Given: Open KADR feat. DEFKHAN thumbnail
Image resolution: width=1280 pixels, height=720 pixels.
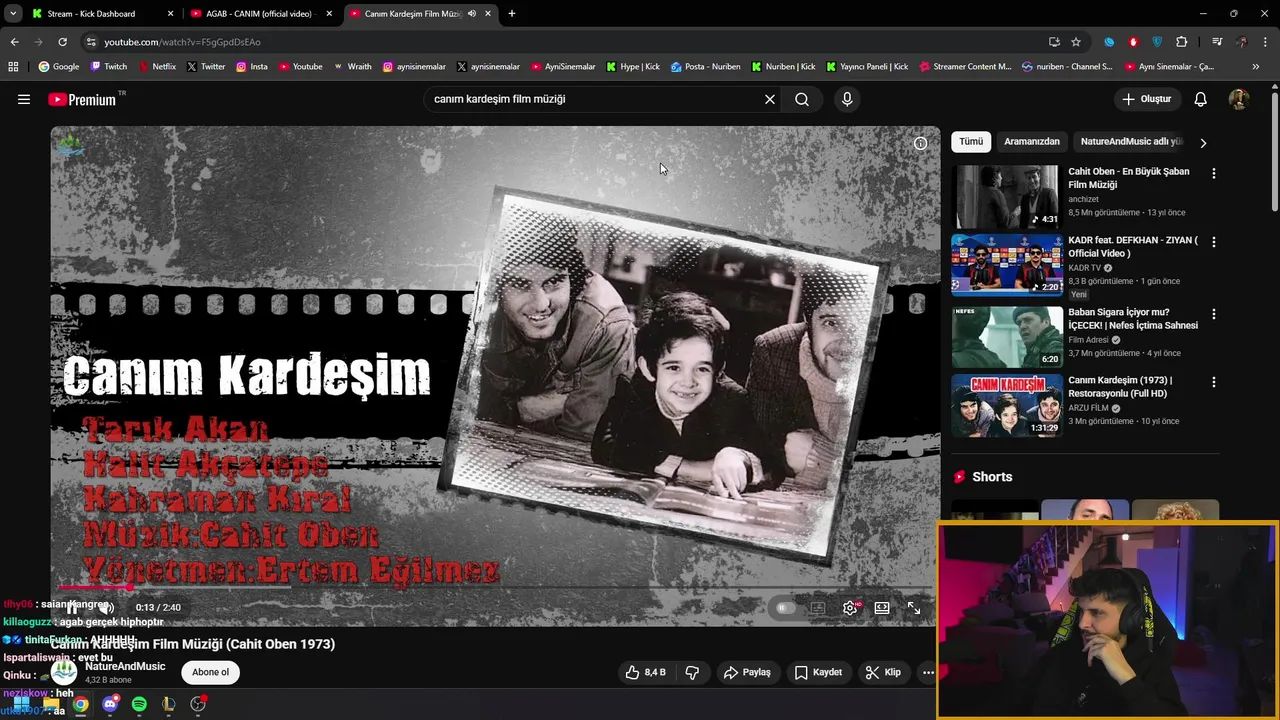Looking at the screenshot, I should [x=1006, y=265].
